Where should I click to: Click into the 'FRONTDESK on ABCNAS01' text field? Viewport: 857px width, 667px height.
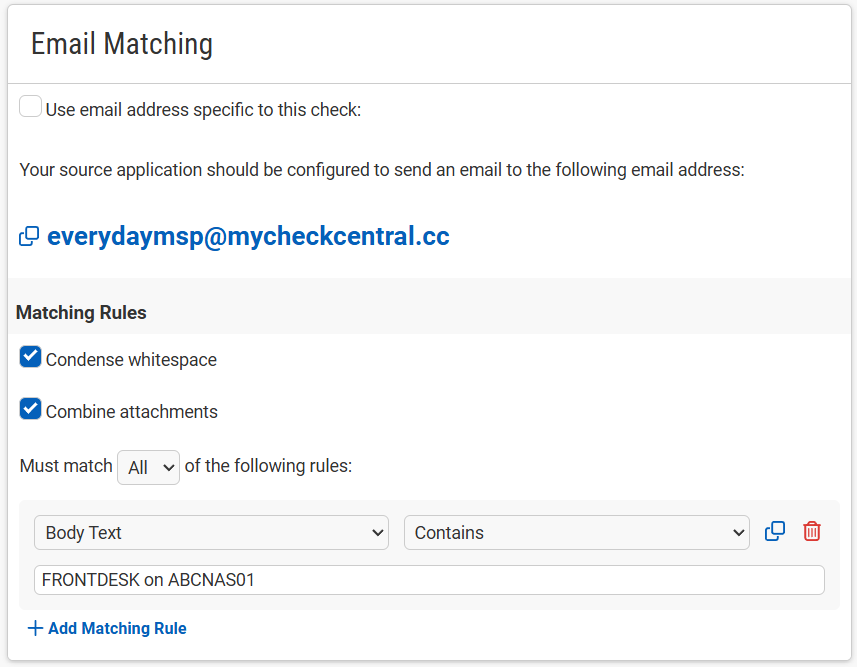pos(429,580)
